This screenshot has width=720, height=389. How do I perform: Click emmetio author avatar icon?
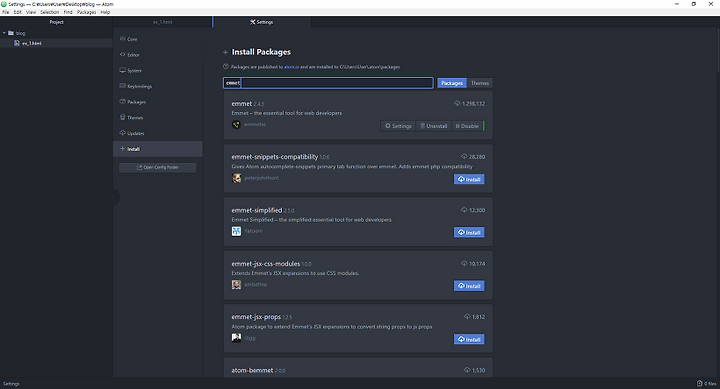(x=236, y=124)
